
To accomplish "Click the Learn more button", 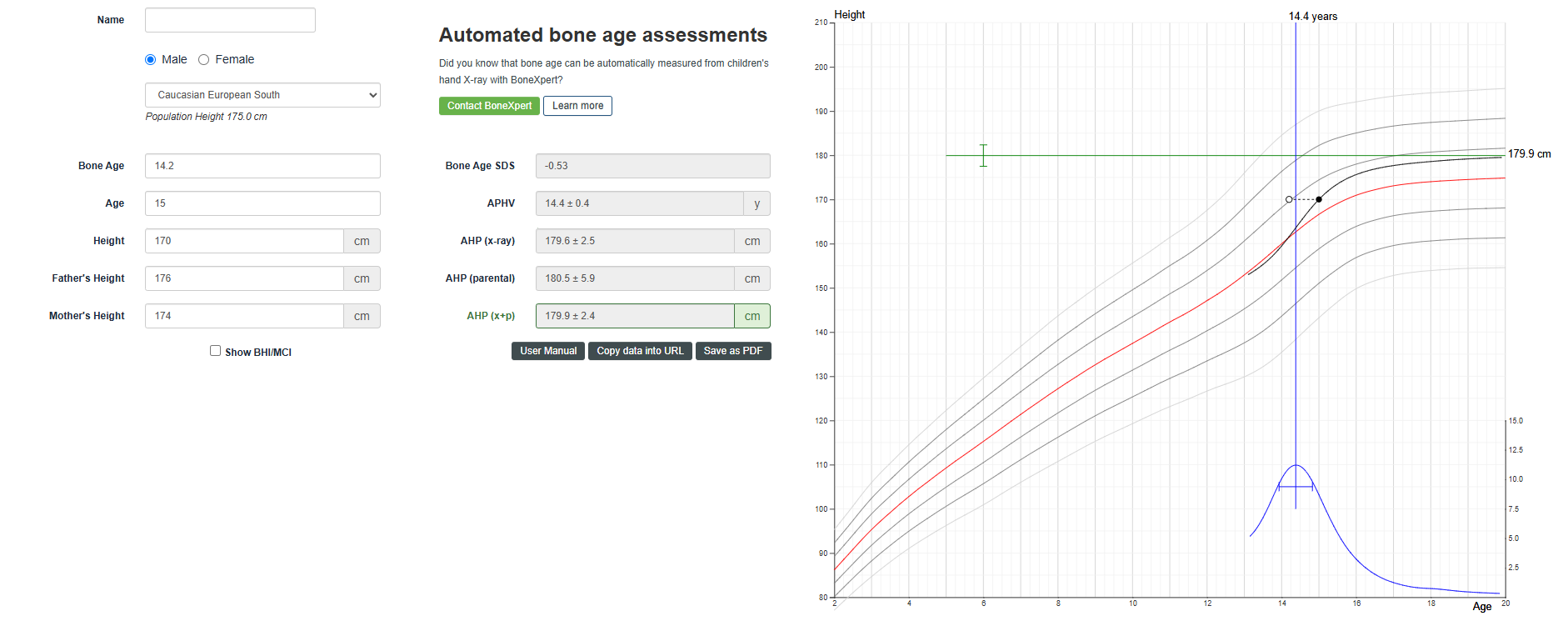I will click(x=577, y=106).
